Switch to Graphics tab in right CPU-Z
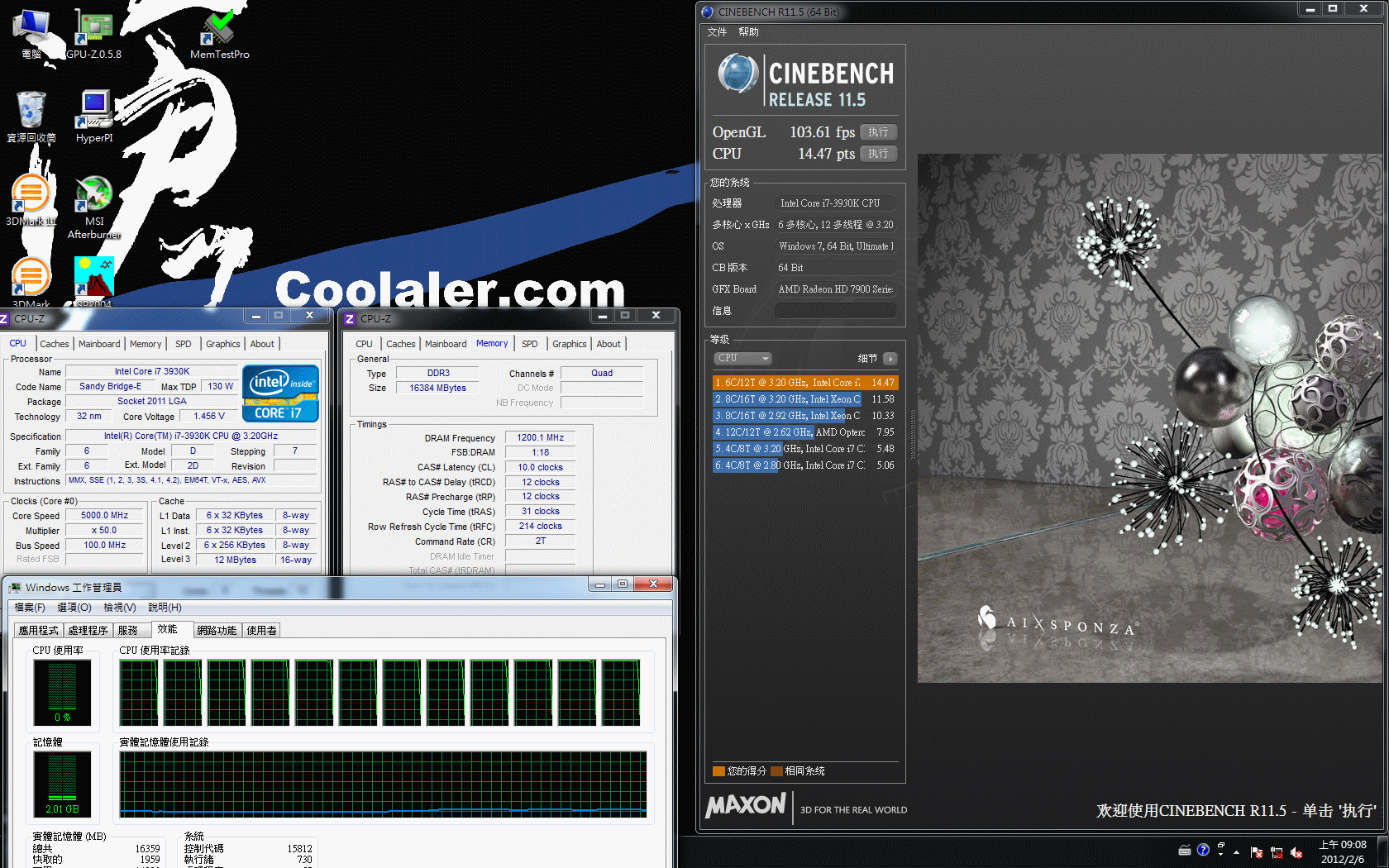Screen dimensions: 1389x868 (570, 344)
